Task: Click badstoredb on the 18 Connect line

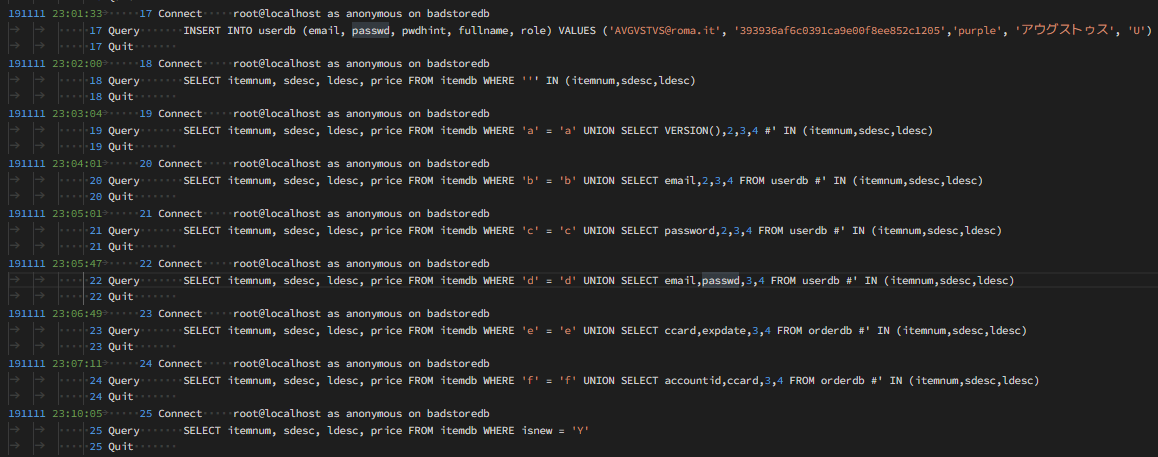Action: 458,63
